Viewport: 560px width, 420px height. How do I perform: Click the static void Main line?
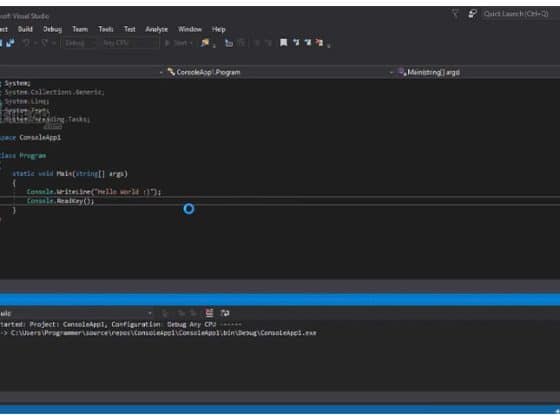(70, 174)
